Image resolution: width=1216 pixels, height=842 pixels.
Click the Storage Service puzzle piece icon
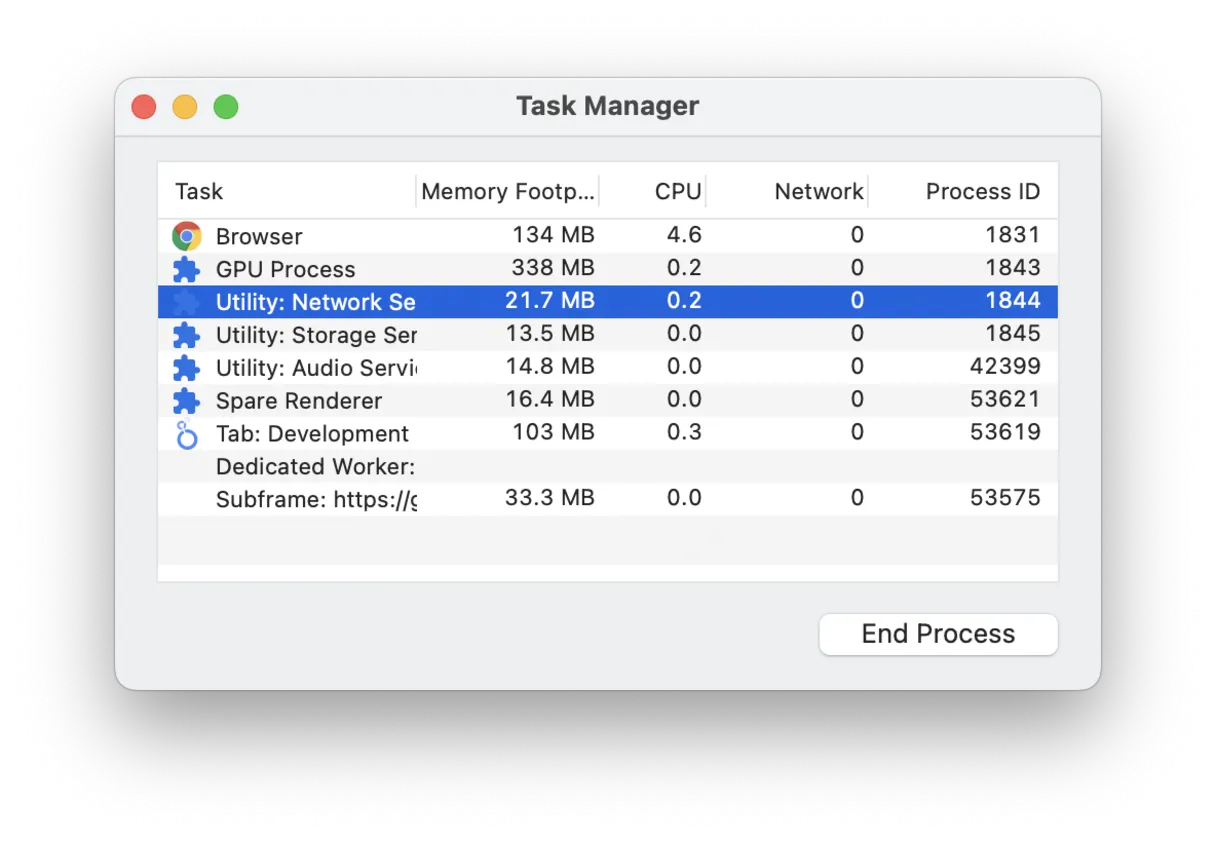tap(186, 335)
